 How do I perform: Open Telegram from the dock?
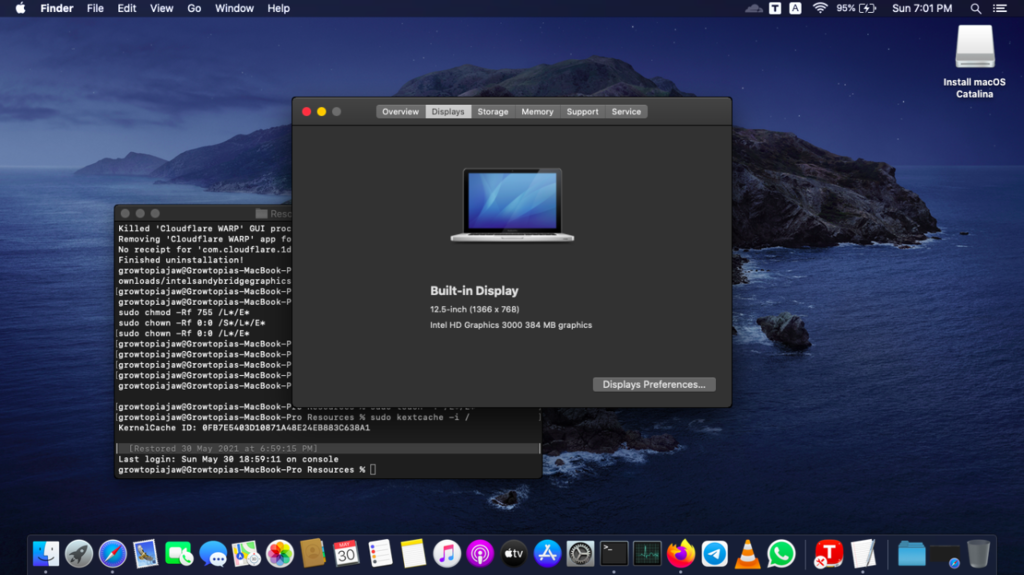(x=714, y=552)
